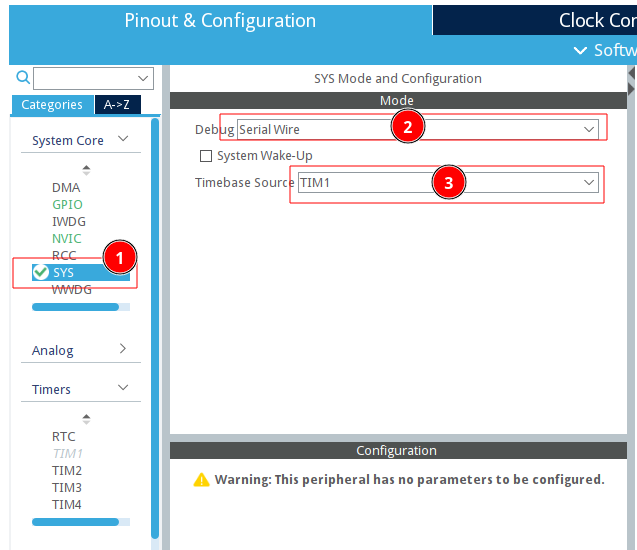
Task: Select TIM4 in Timers list
Action: point(67,505)
